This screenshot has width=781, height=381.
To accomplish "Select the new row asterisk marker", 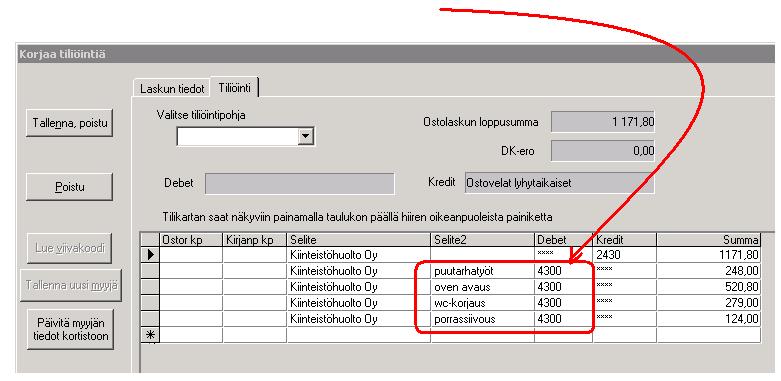I will point(150,335).
